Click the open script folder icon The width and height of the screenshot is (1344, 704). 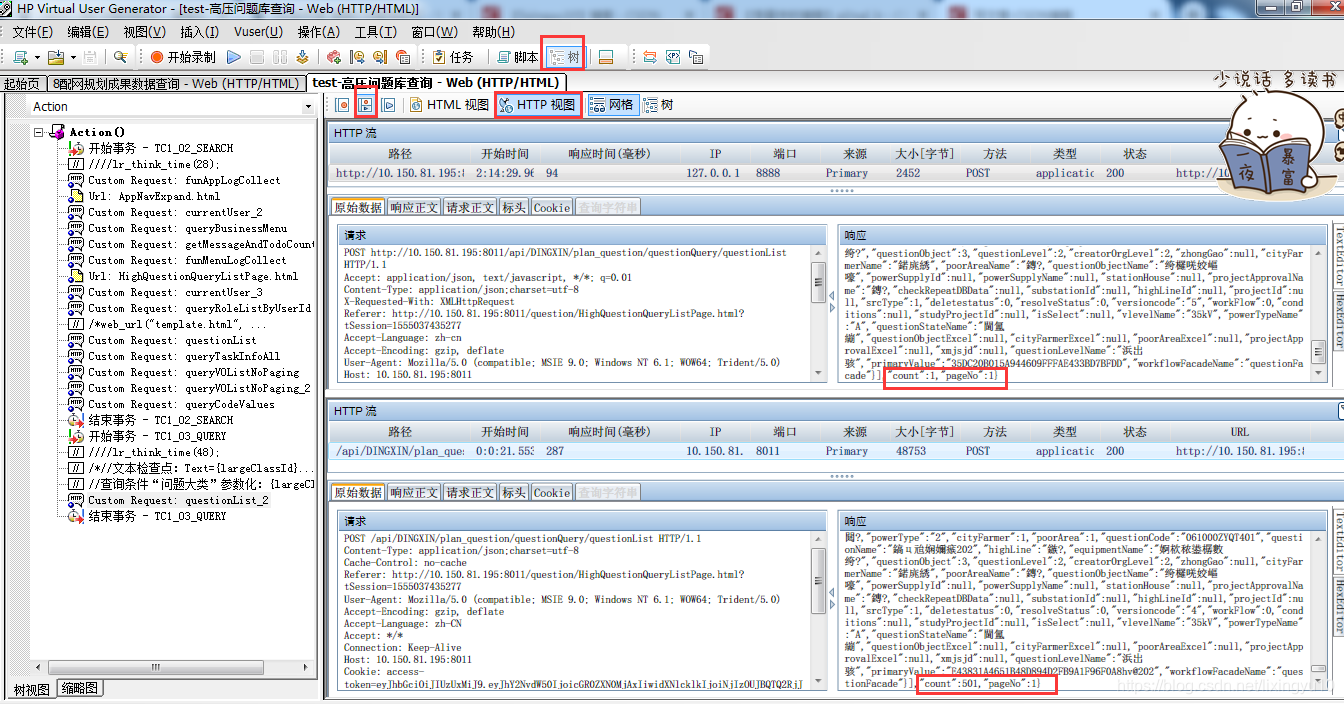[55, 57]
